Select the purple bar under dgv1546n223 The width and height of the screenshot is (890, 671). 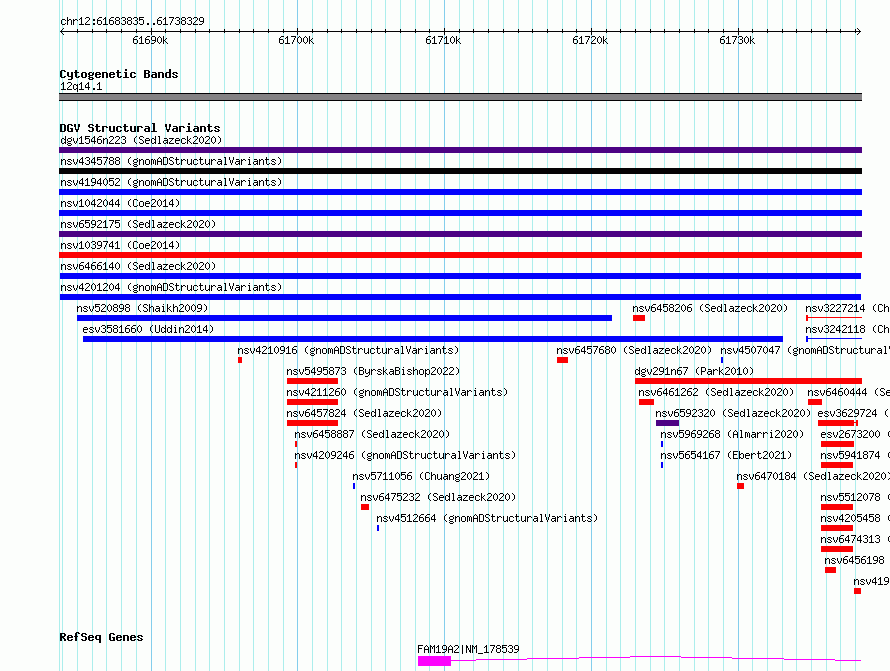coord(460,150)
